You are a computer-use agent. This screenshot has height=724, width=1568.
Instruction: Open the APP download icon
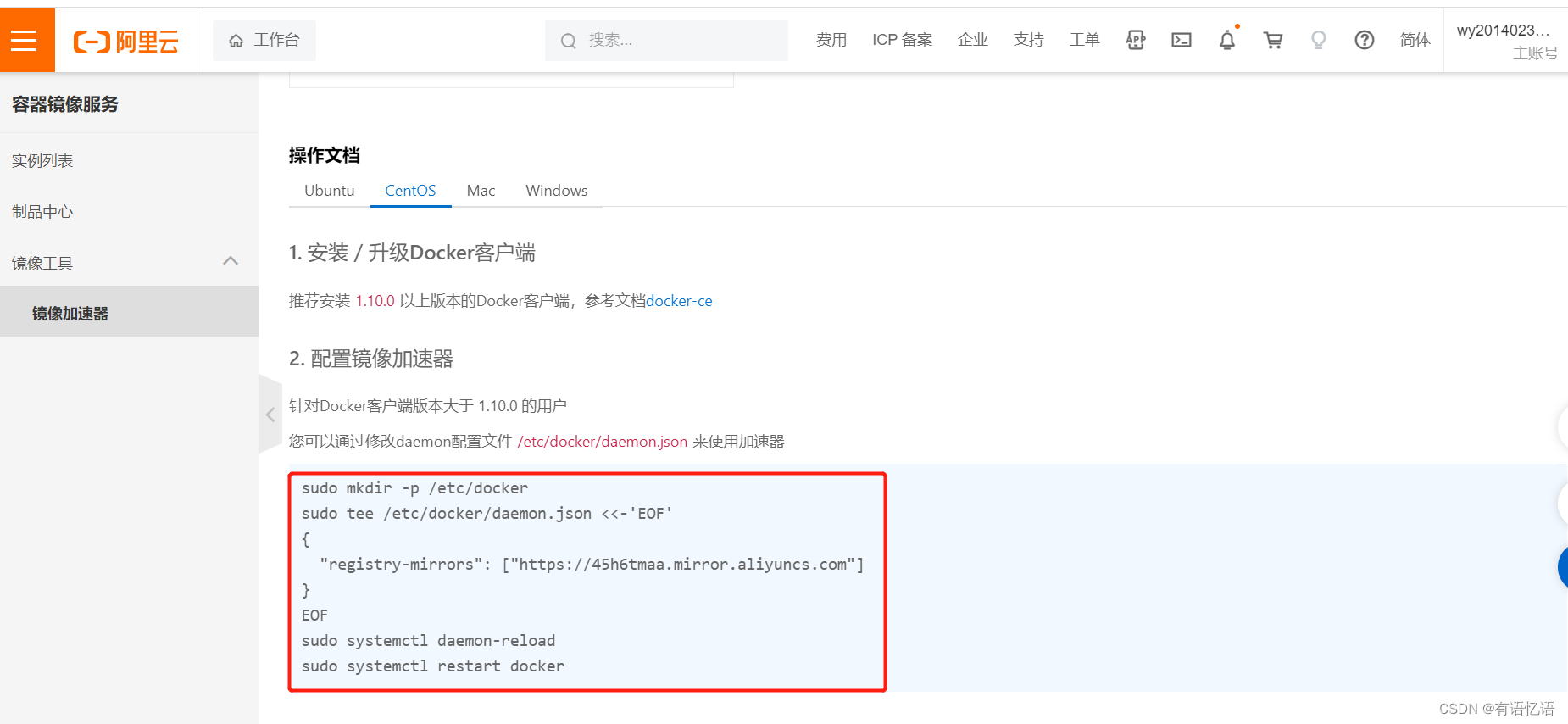tap(1136, 40)
